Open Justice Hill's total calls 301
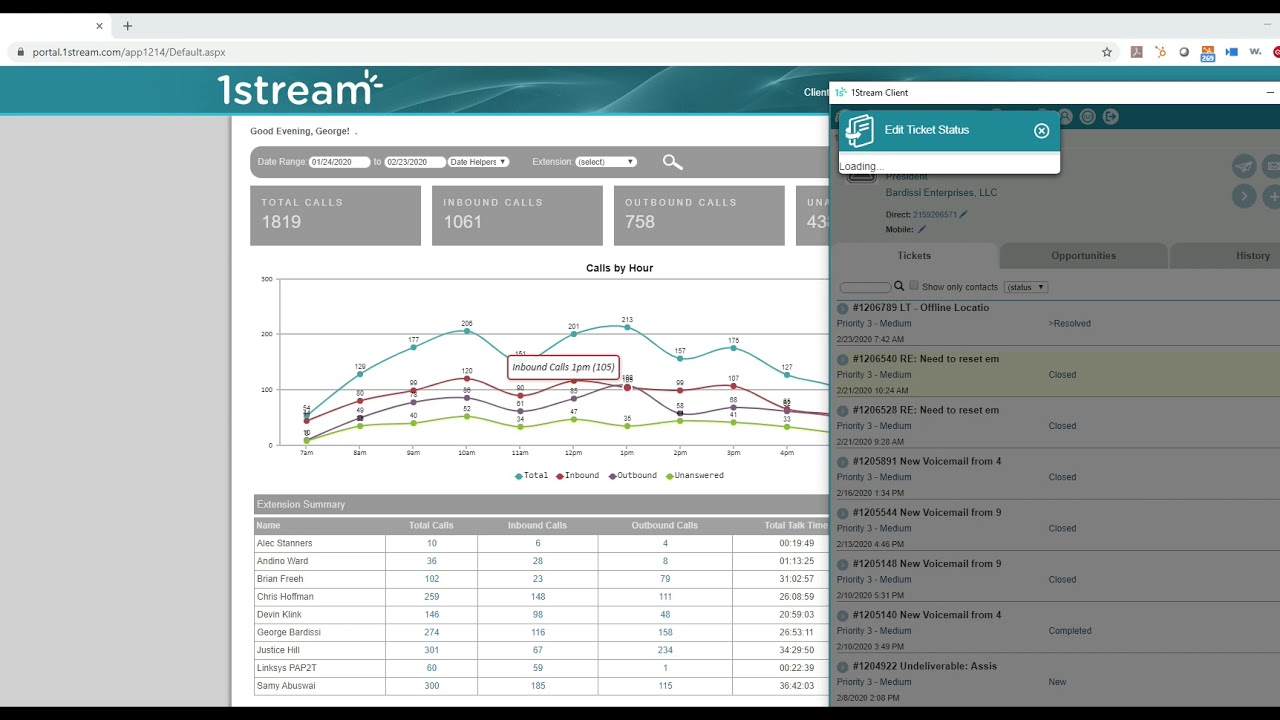This screenshot has width=1280, height=720. pos(432,650)
